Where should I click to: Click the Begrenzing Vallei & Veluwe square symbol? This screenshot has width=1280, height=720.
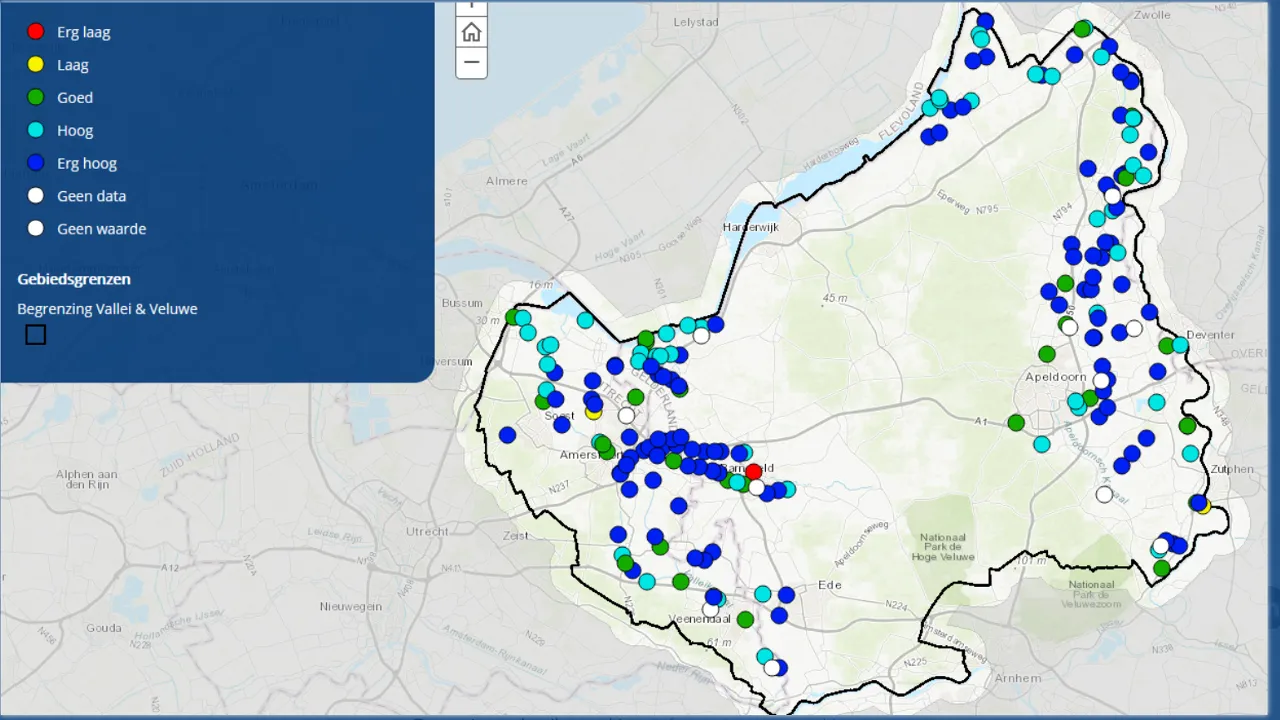36,335
